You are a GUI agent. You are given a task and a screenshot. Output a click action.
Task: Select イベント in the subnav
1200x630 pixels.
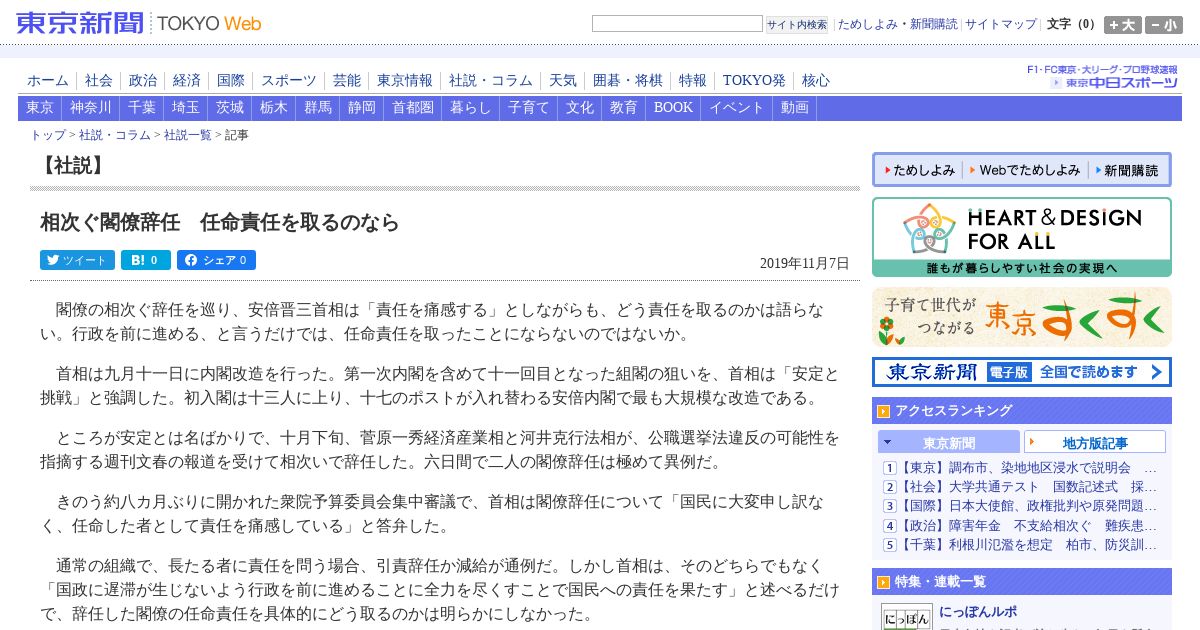[x=737, y=108]
